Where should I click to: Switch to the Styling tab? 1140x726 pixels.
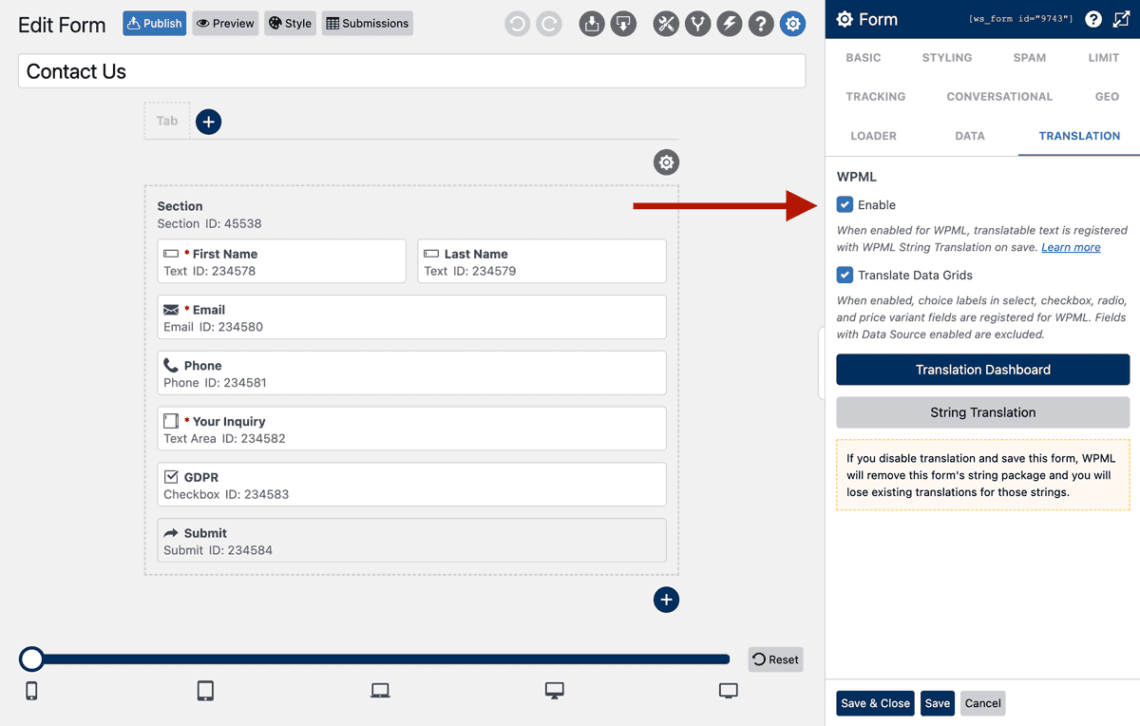pos(947,57)
